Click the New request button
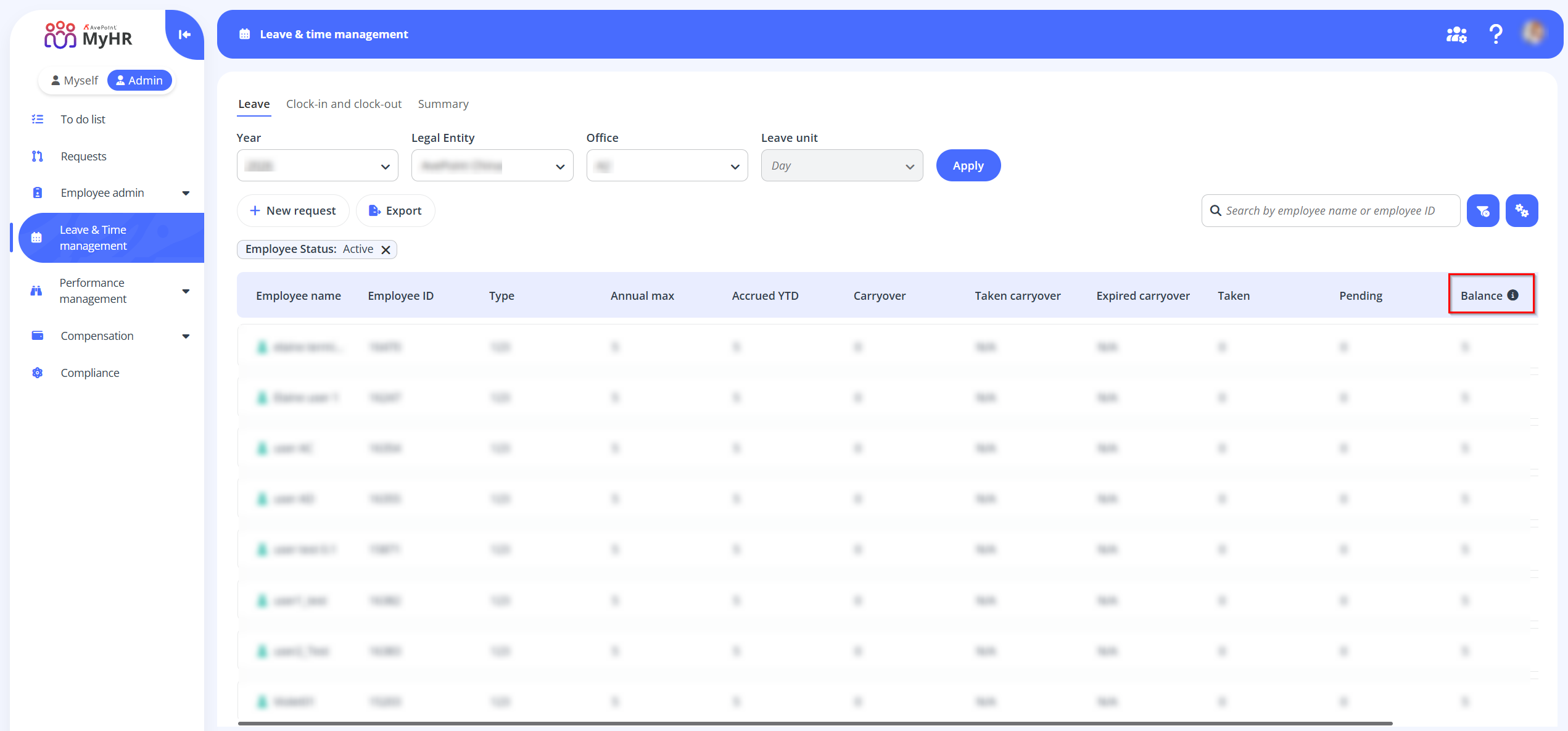 tap(293, 211)
